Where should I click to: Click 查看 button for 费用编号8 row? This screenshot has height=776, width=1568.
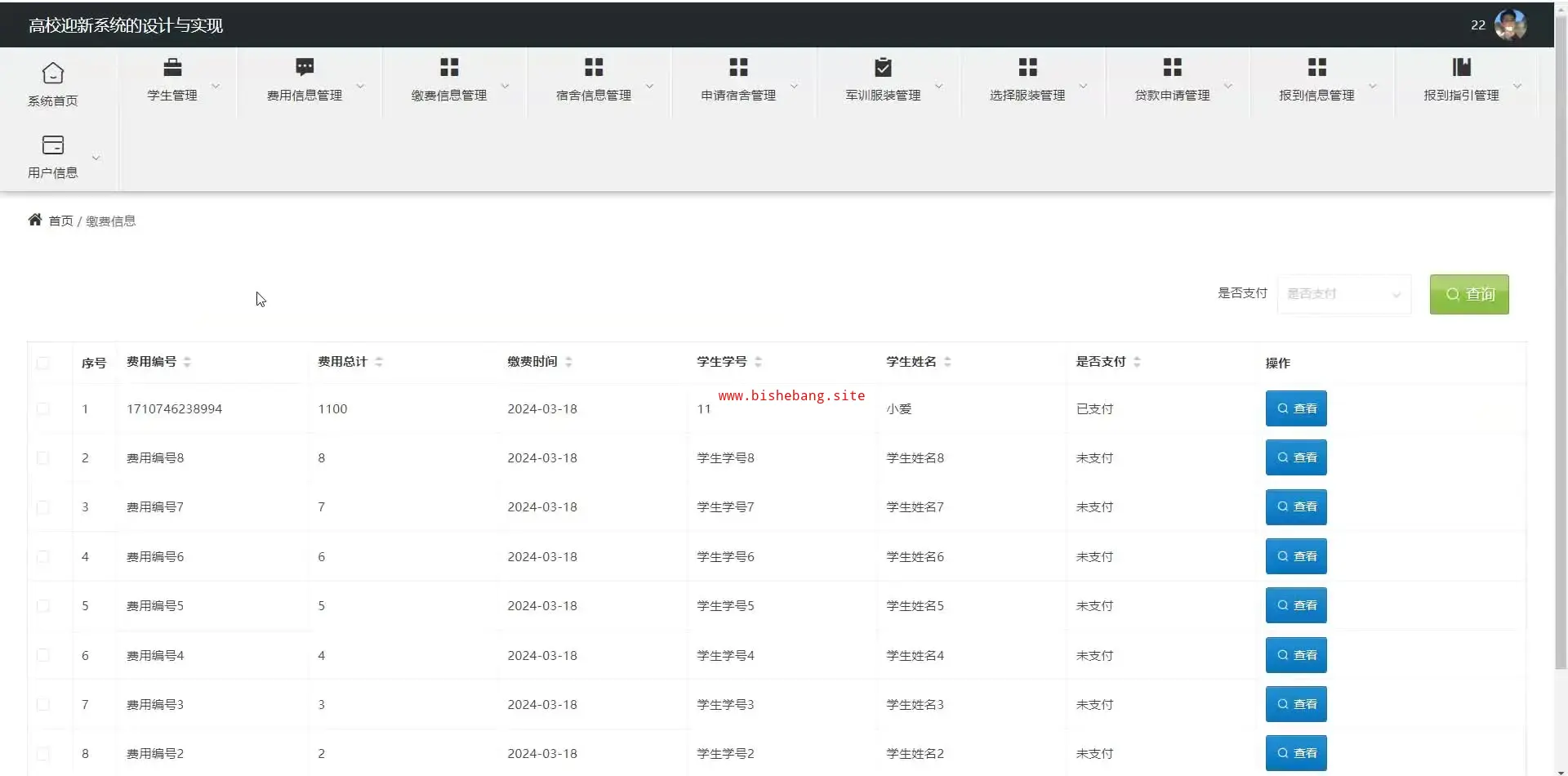click(x=1296, y=457)
